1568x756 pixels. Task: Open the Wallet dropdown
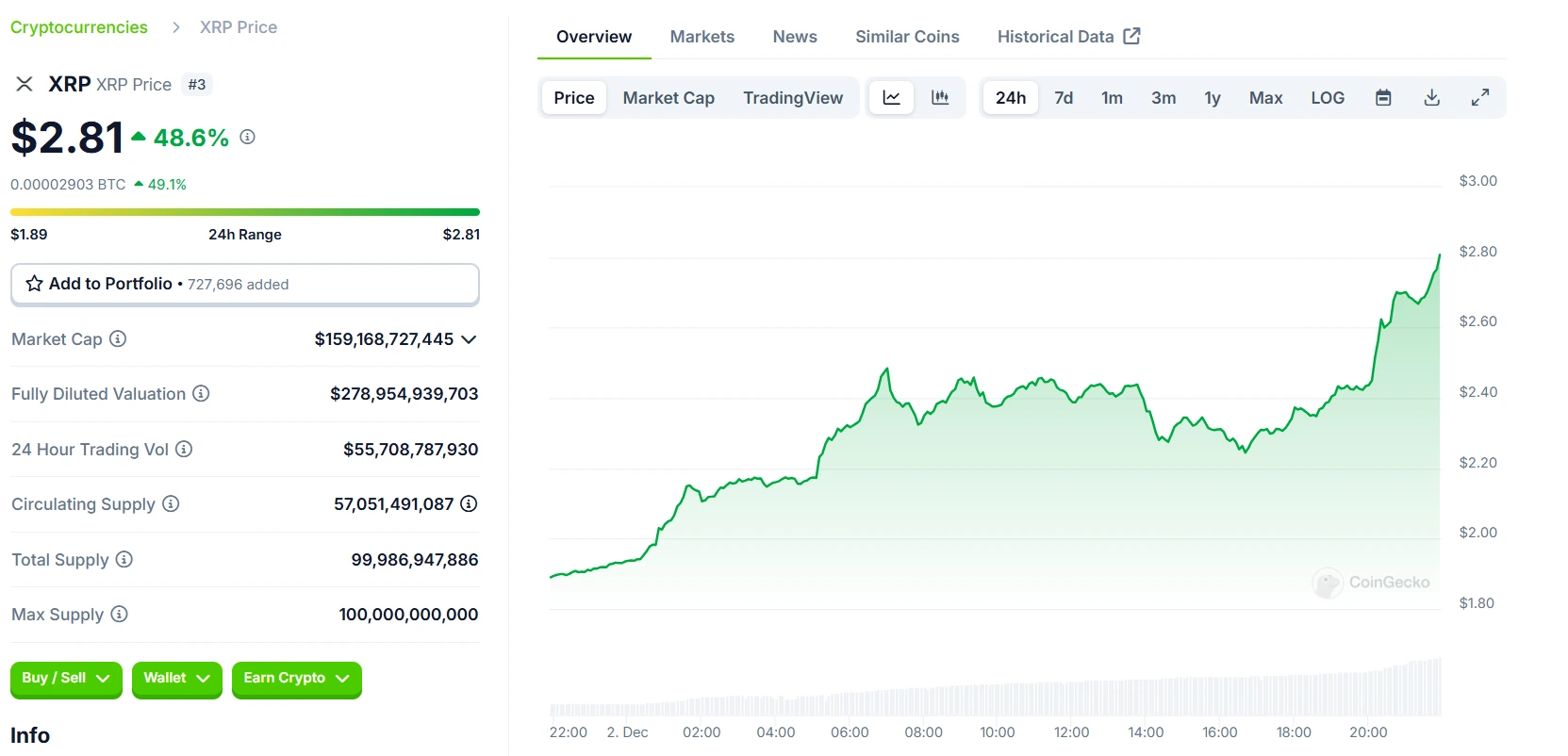click(176, 679)
